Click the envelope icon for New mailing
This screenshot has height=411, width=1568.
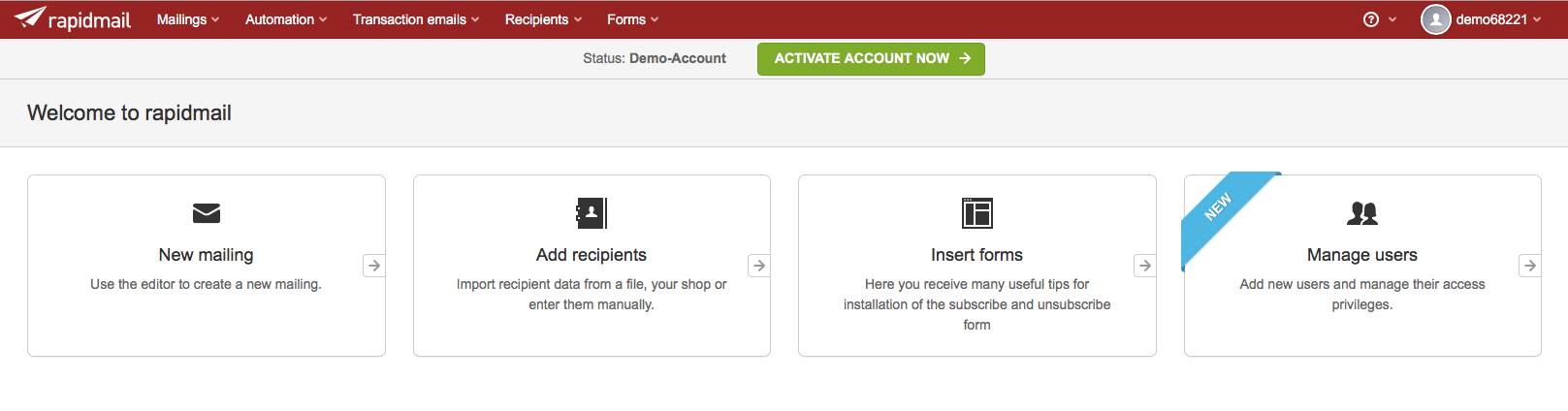207,213
